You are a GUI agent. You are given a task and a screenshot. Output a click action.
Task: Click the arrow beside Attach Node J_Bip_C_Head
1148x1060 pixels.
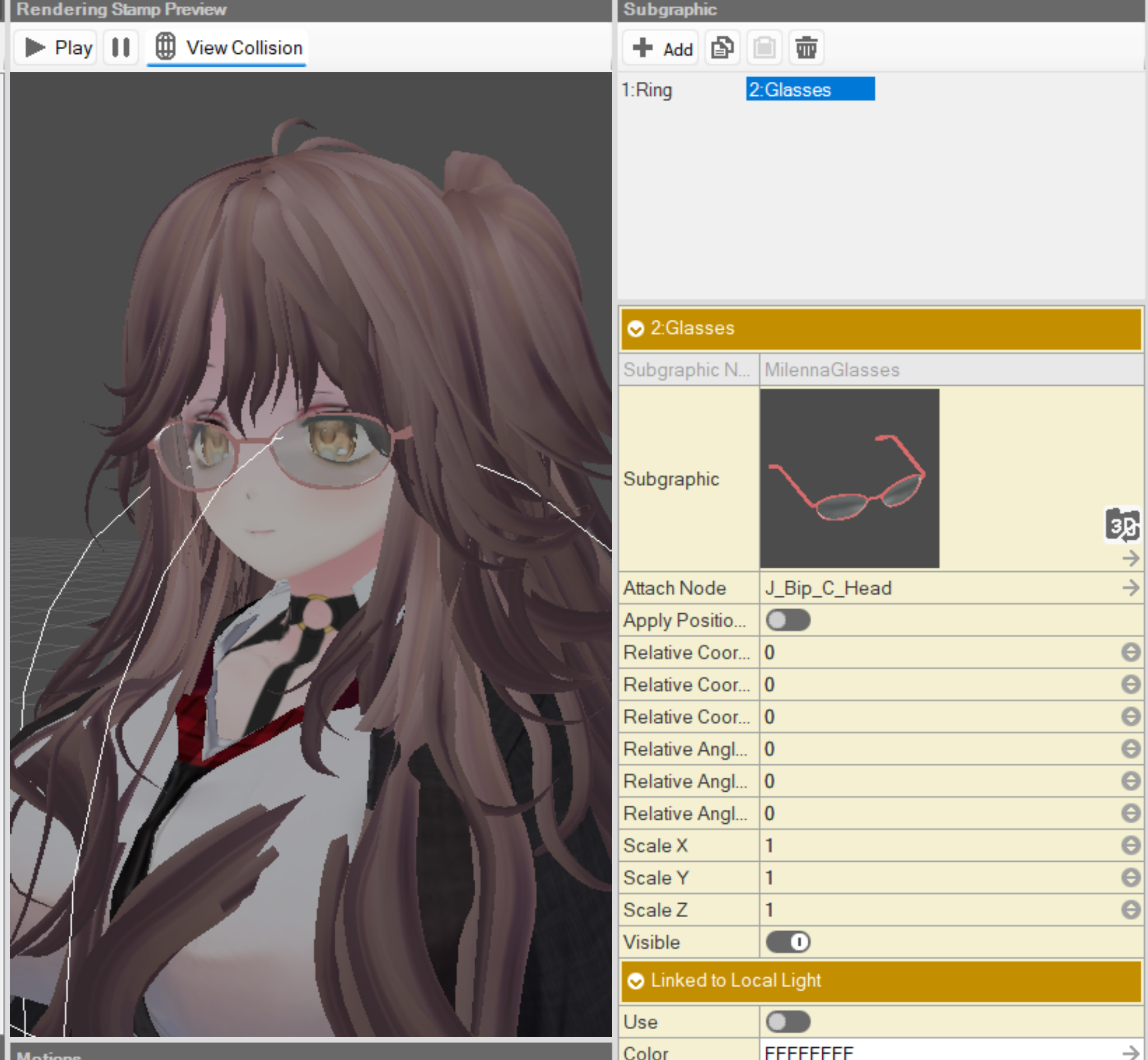(x=1130, y=588)
